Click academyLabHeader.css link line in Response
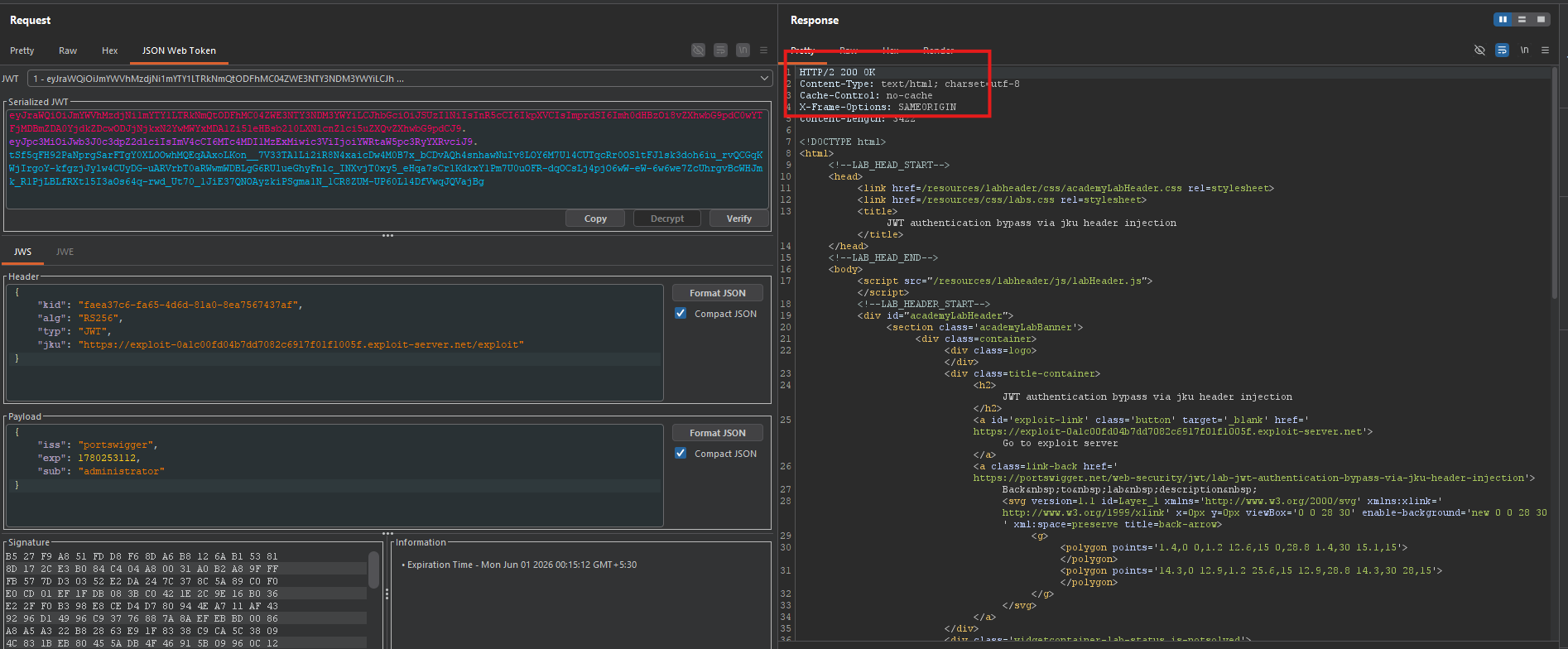 pos(1065,188)
